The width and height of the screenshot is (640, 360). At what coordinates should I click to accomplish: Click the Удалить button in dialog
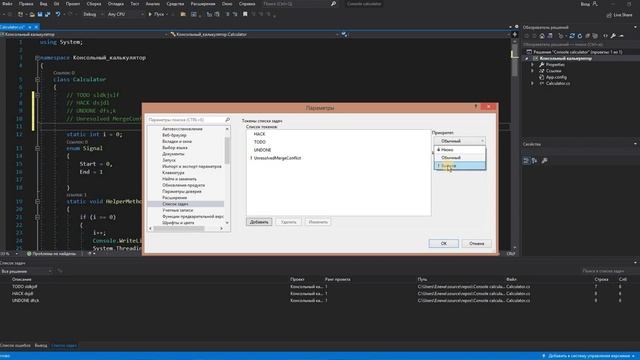pyautogui.click(x=289, y=222)
